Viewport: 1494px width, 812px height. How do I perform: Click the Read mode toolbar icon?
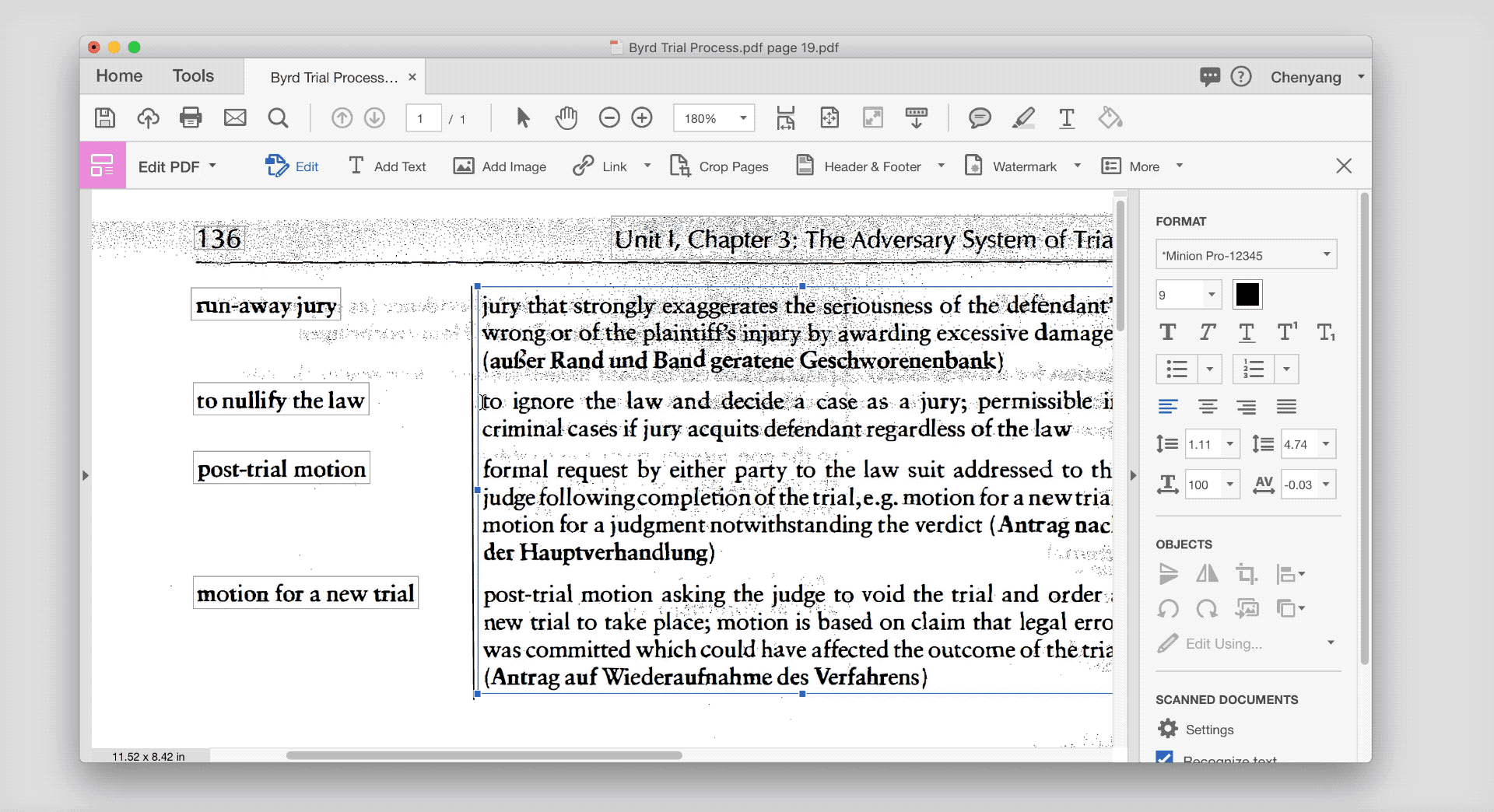coord(917,118)
